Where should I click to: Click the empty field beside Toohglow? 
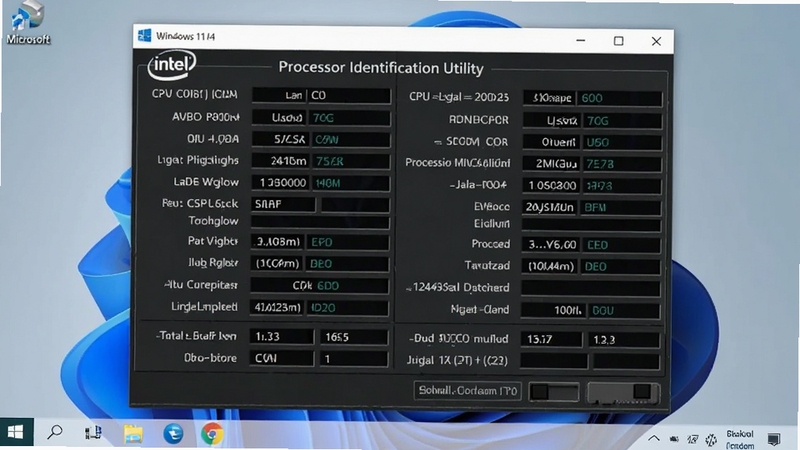[x=320, y=222]
